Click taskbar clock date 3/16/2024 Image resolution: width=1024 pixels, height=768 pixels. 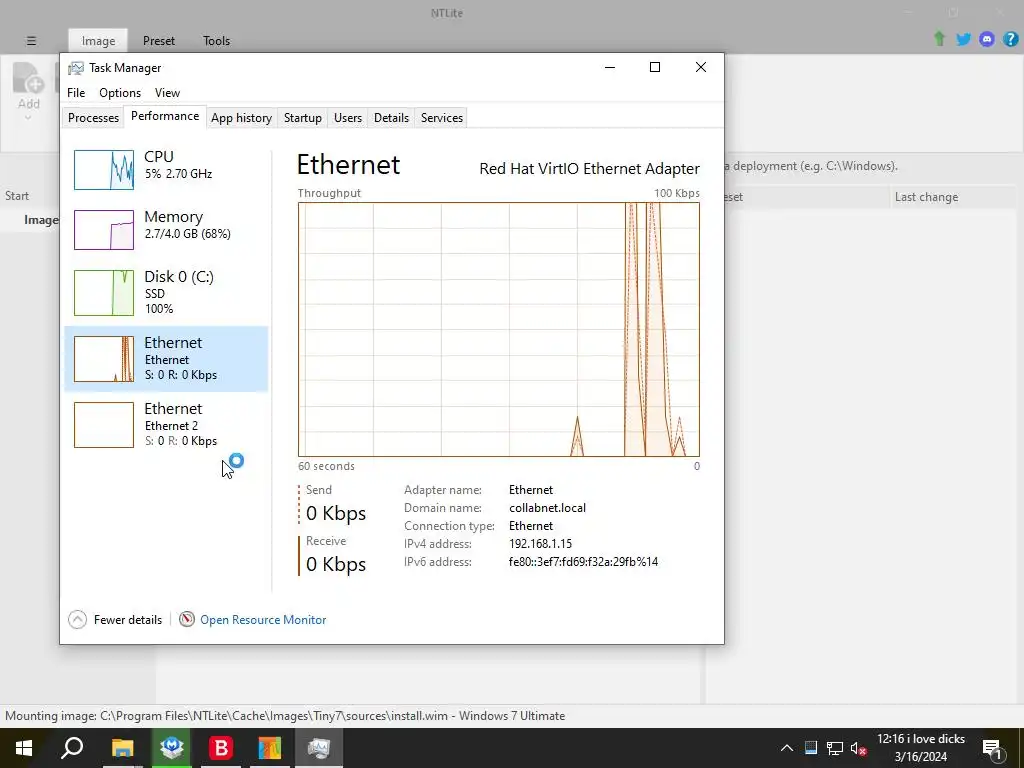pos(921,757)
